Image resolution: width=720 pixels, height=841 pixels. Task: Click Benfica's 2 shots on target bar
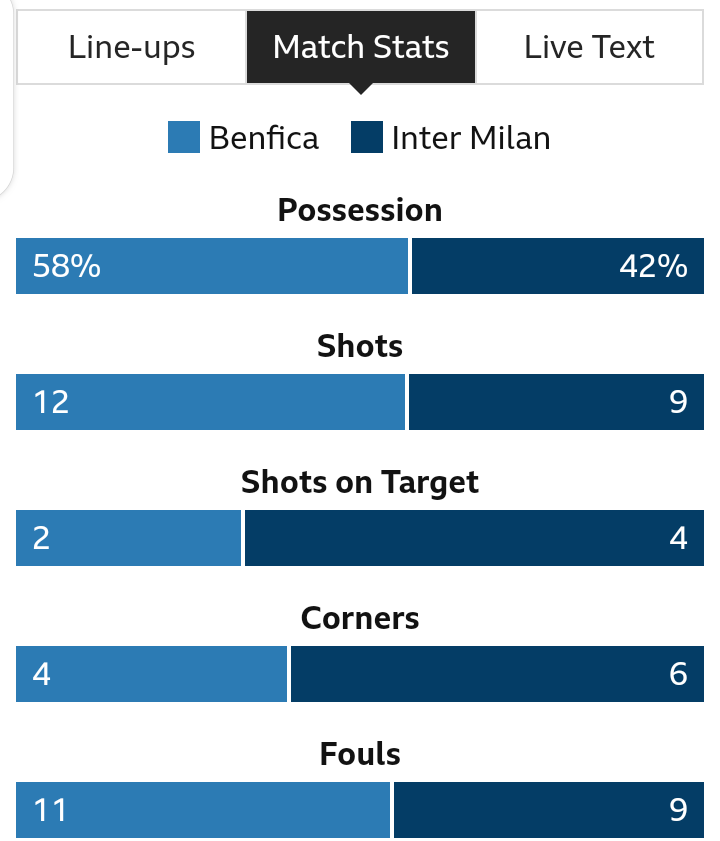[128, 538]
